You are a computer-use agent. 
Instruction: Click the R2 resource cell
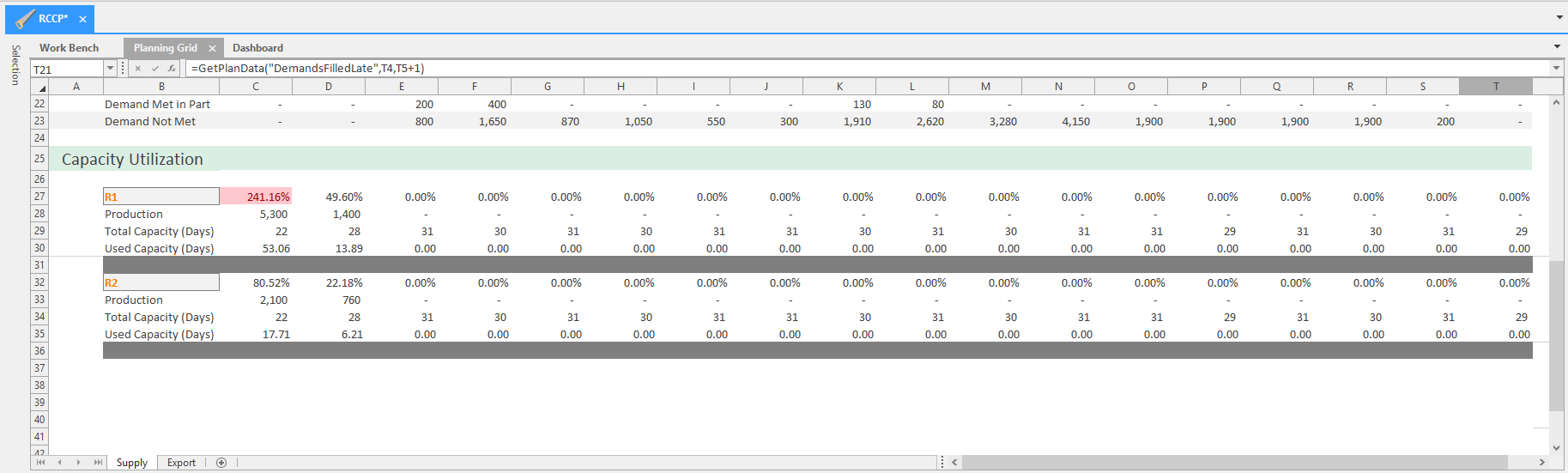pos(161,282)
